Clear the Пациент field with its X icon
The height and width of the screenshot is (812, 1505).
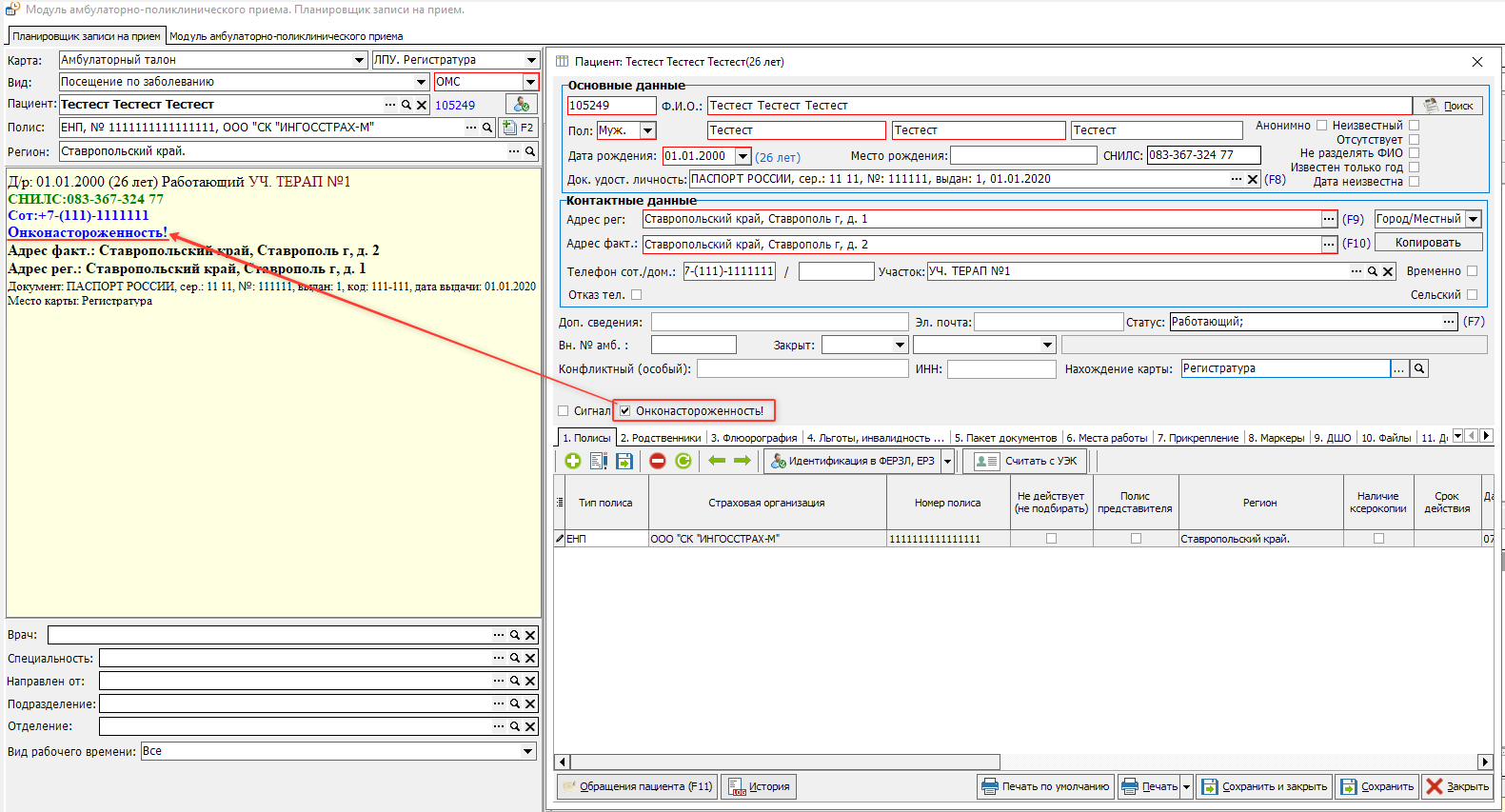[x=422, y=105]
